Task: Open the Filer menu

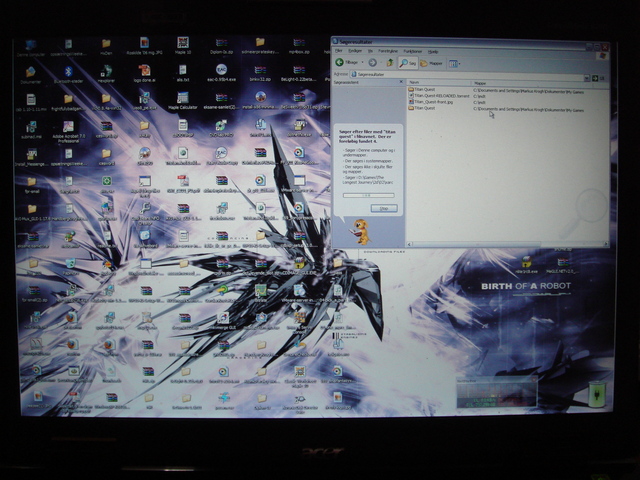Action: (x=339, y=51)
